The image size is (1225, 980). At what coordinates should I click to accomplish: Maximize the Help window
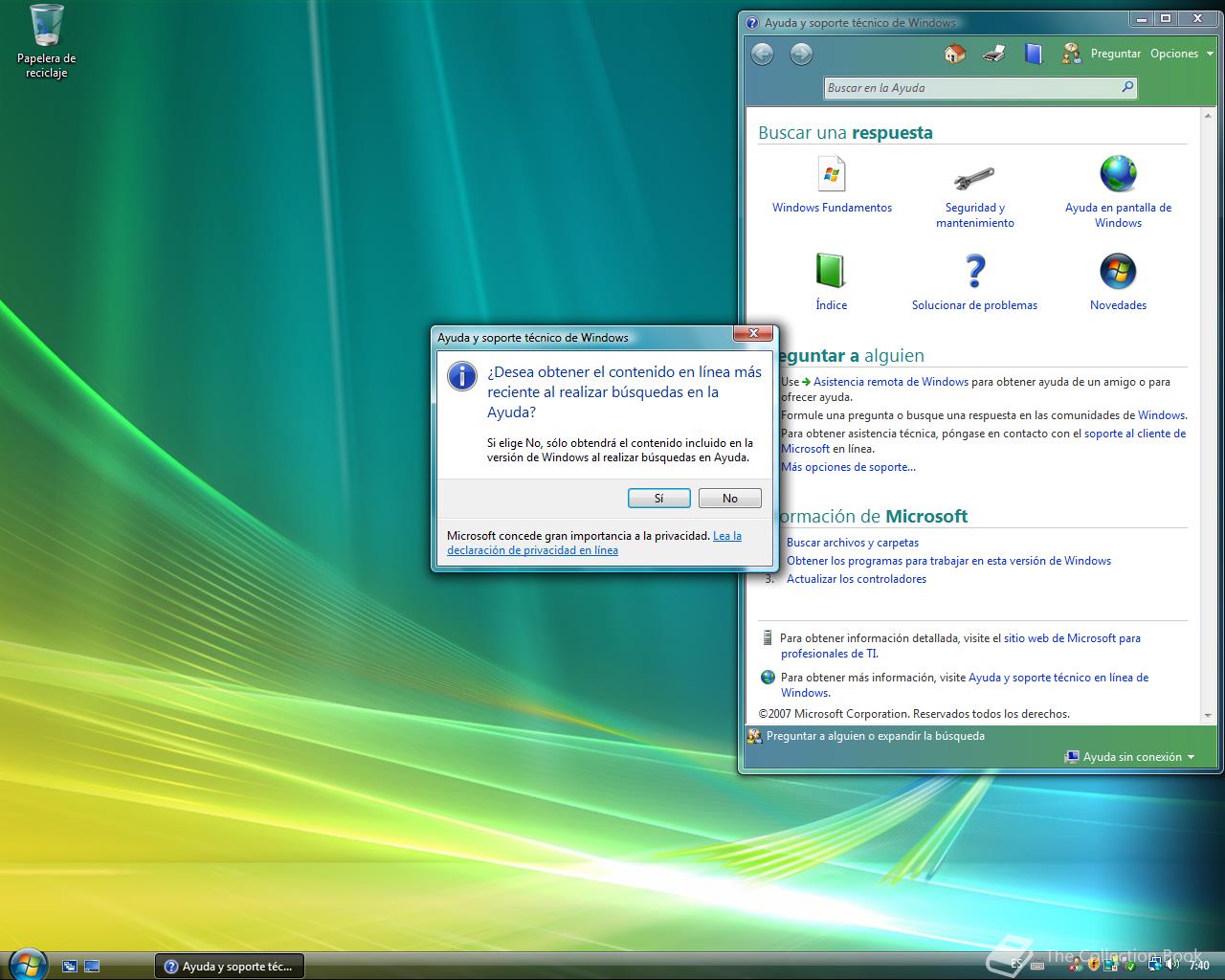pyautogui.click(x=1166, y=18)
